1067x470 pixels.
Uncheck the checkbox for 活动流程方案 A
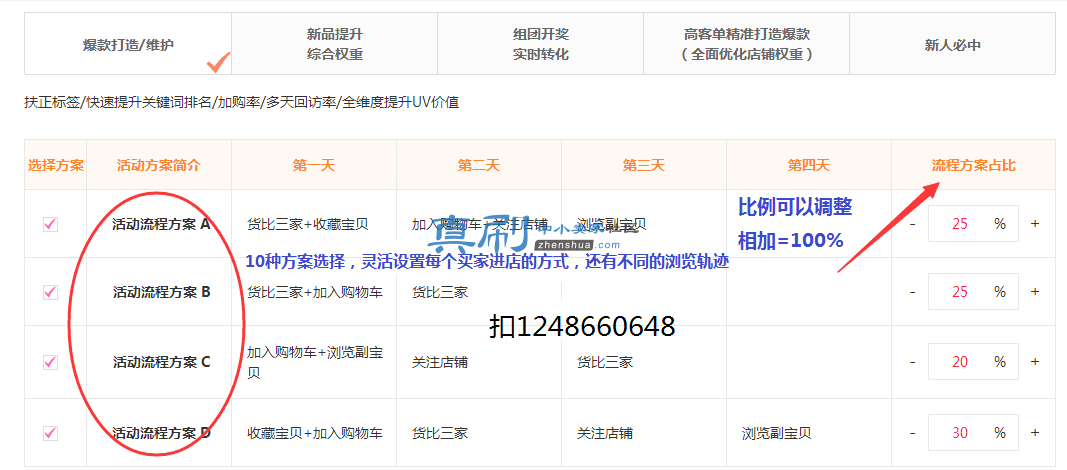50,224
